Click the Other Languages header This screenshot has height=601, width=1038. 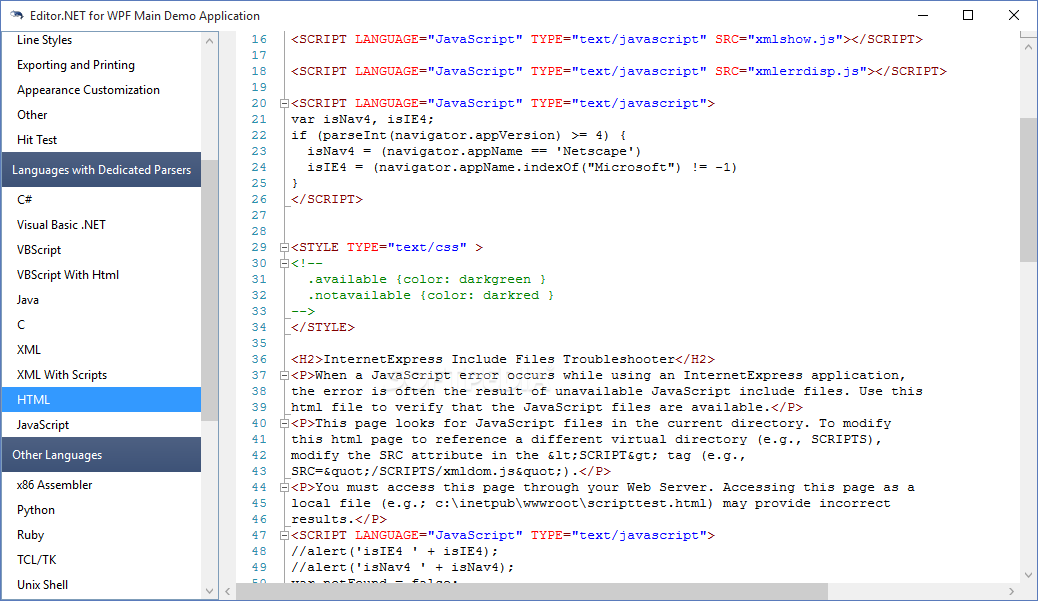coord(101,455)
